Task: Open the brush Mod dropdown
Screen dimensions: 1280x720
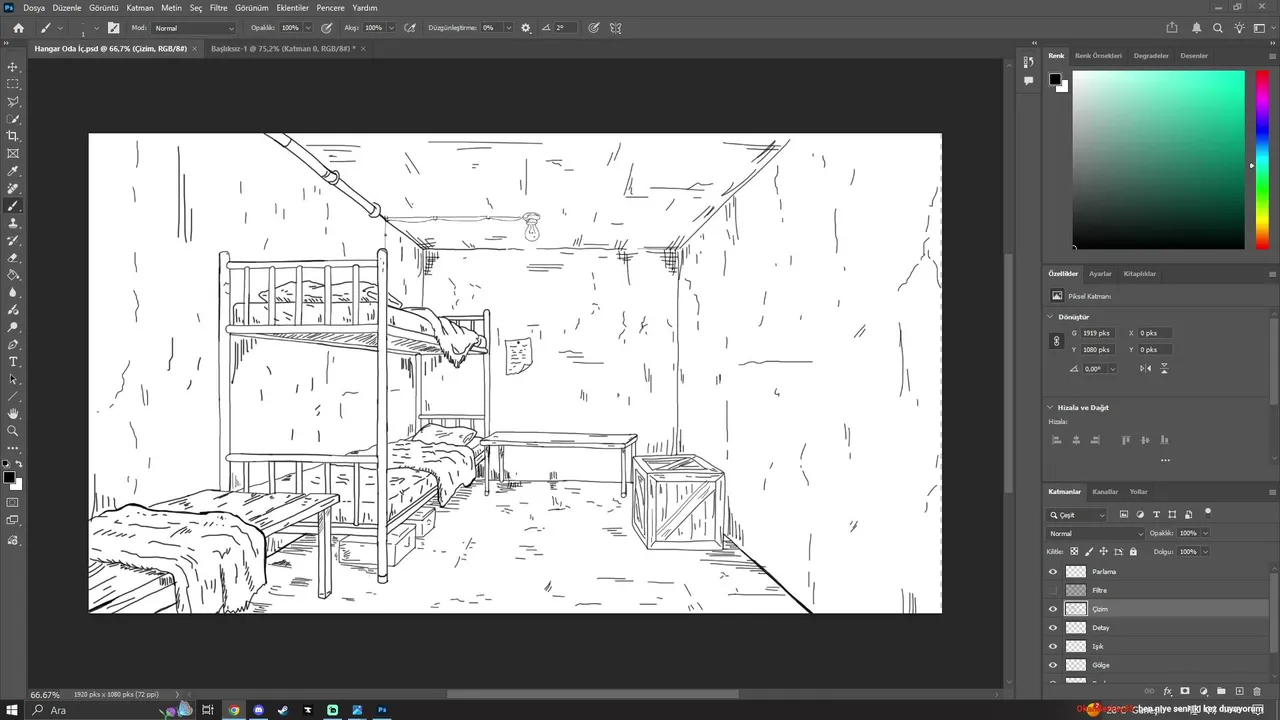Action: click(x=194, y=28)
